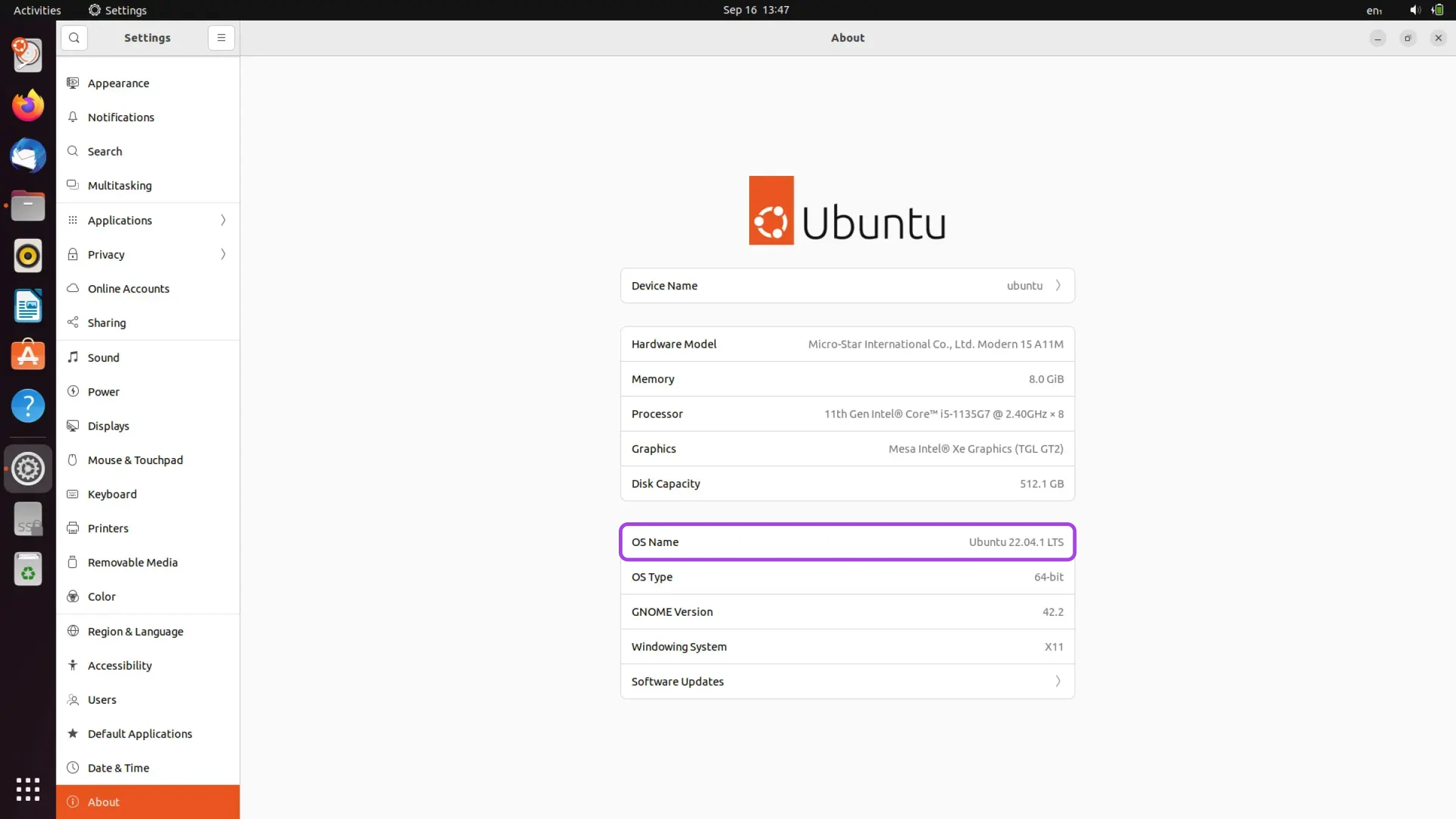Launch Thunderbird Mail from the dock
This screenshot has width=1456, height=819.
pos(28,156)
